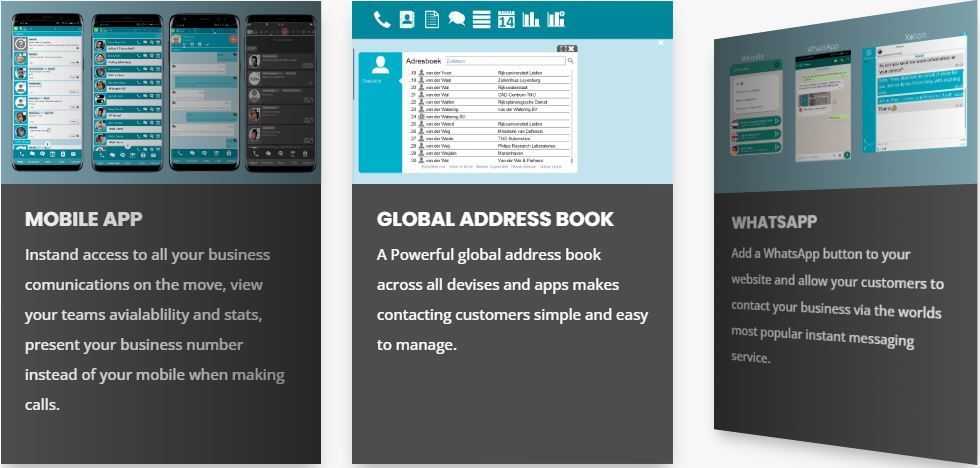Click the WHATSAPP card heading
This screenshot has width=980, height=468.
point(774,222)
